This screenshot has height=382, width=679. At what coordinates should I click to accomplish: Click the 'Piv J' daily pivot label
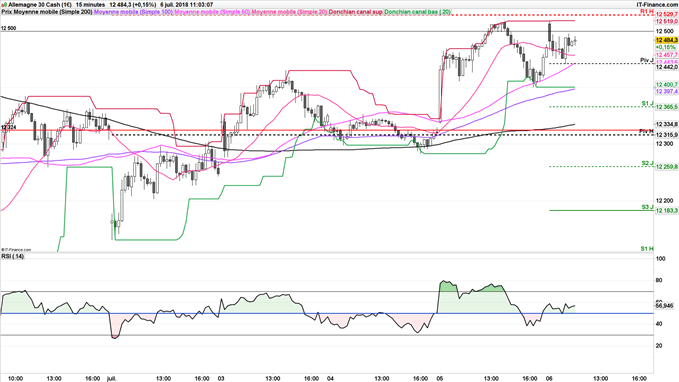(647, 60)
